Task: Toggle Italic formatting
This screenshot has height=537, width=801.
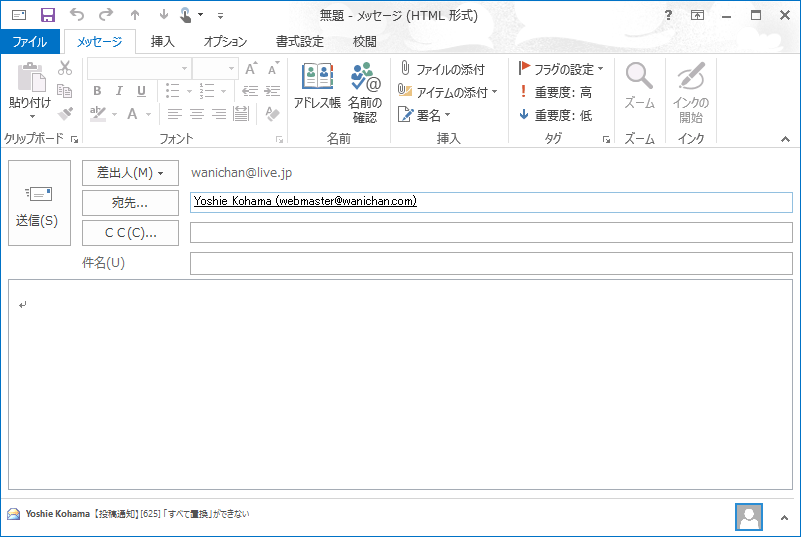Action: (119, 91)
